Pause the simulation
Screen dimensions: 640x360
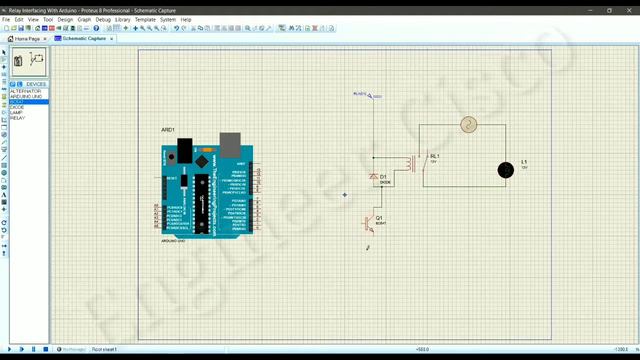[33, 349]
